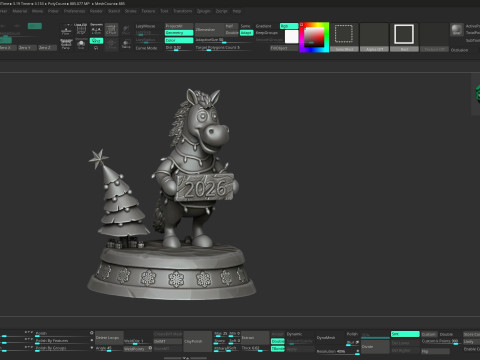The image size is (480, 360).
Task: Open the Preferences menu
Action: coord(74,11)
